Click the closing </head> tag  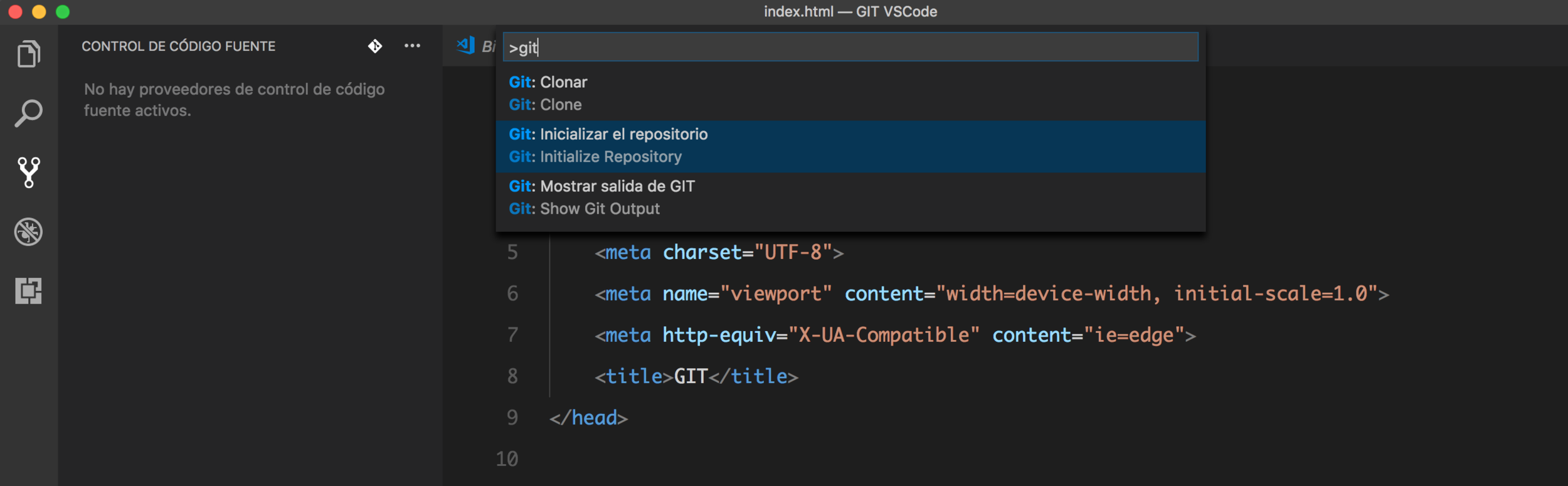(x=588, y=418)
